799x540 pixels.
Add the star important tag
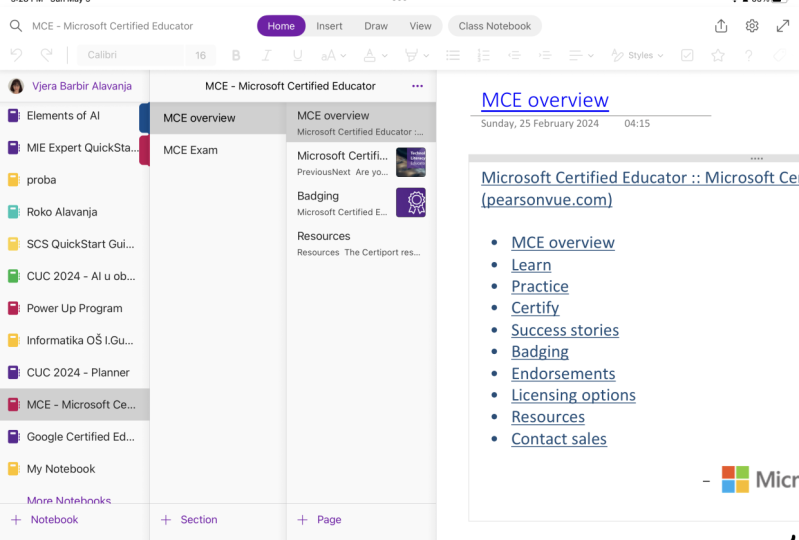[718, 56]
